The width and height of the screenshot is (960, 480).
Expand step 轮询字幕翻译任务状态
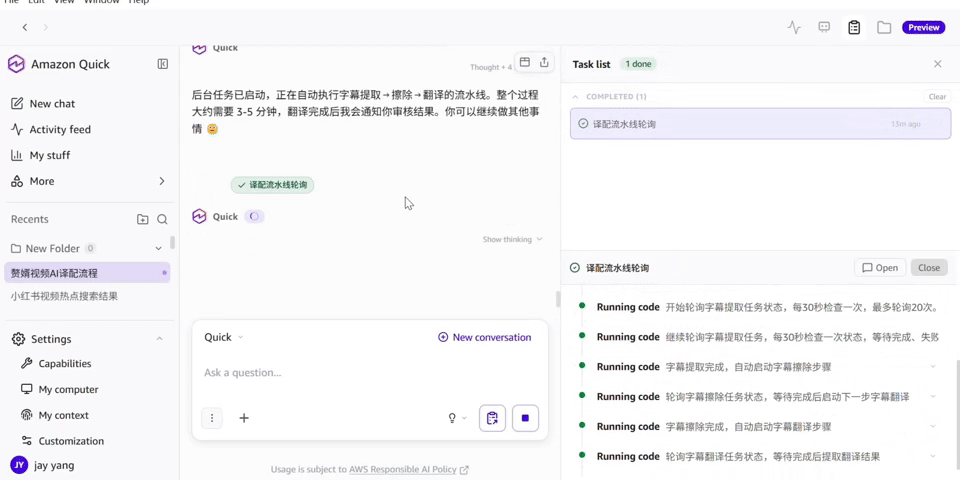(933, 456)
